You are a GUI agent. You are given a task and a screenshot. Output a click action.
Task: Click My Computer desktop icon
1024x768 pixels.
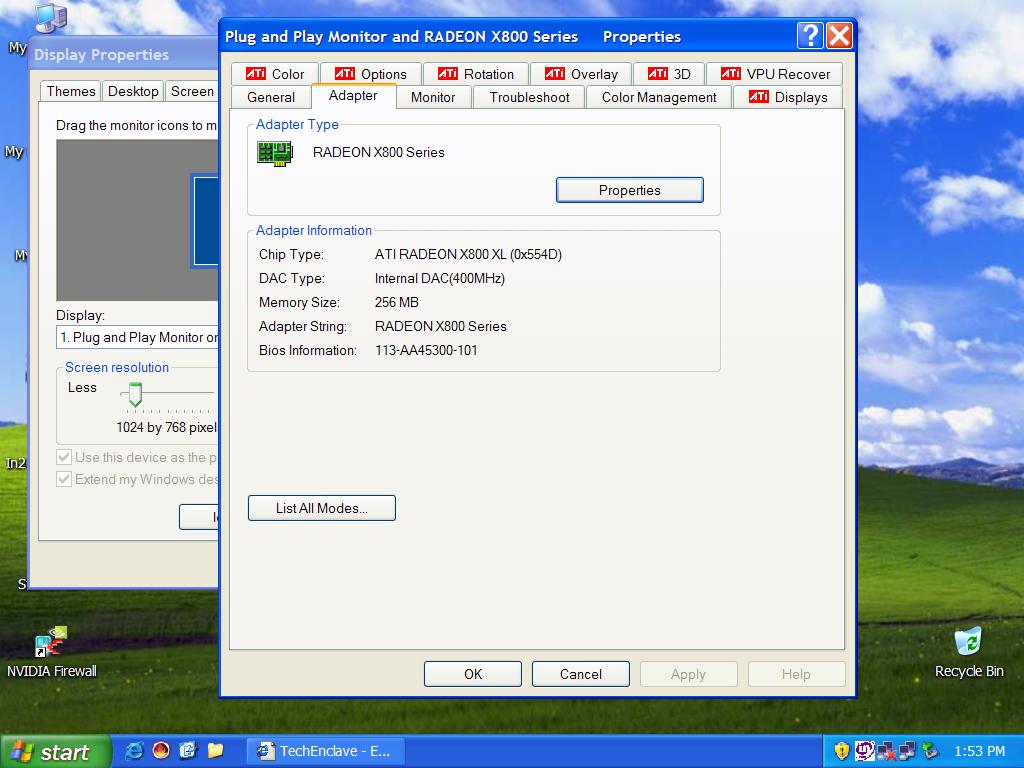pos(50,18)
